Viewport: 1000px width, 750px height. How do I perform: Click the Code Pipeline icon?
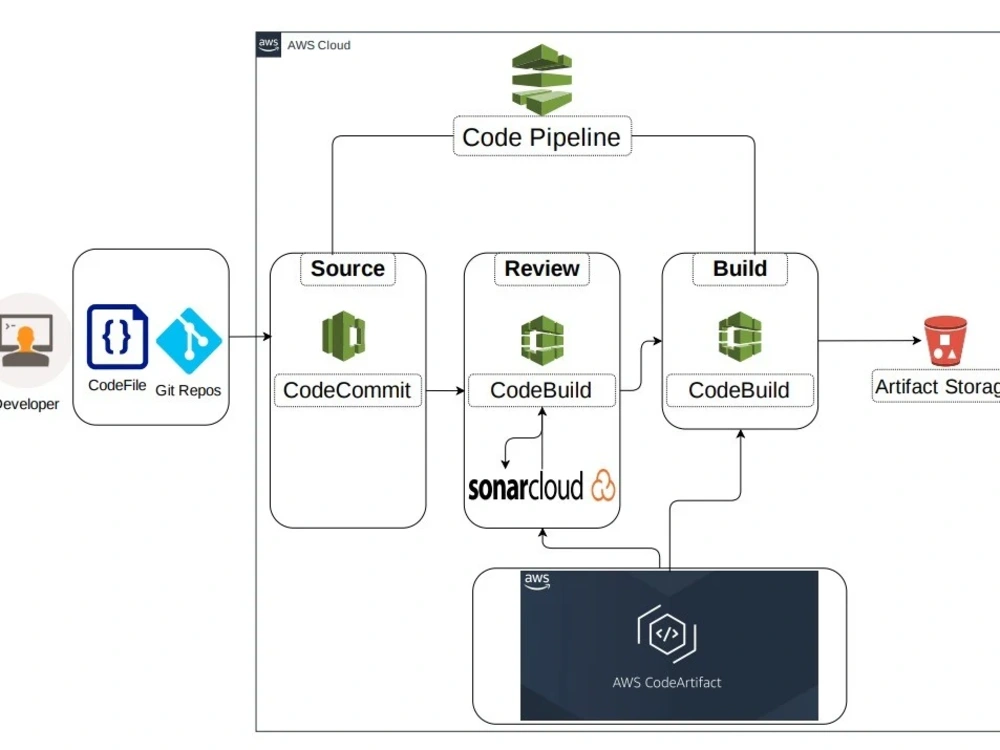tap(541, 78)
